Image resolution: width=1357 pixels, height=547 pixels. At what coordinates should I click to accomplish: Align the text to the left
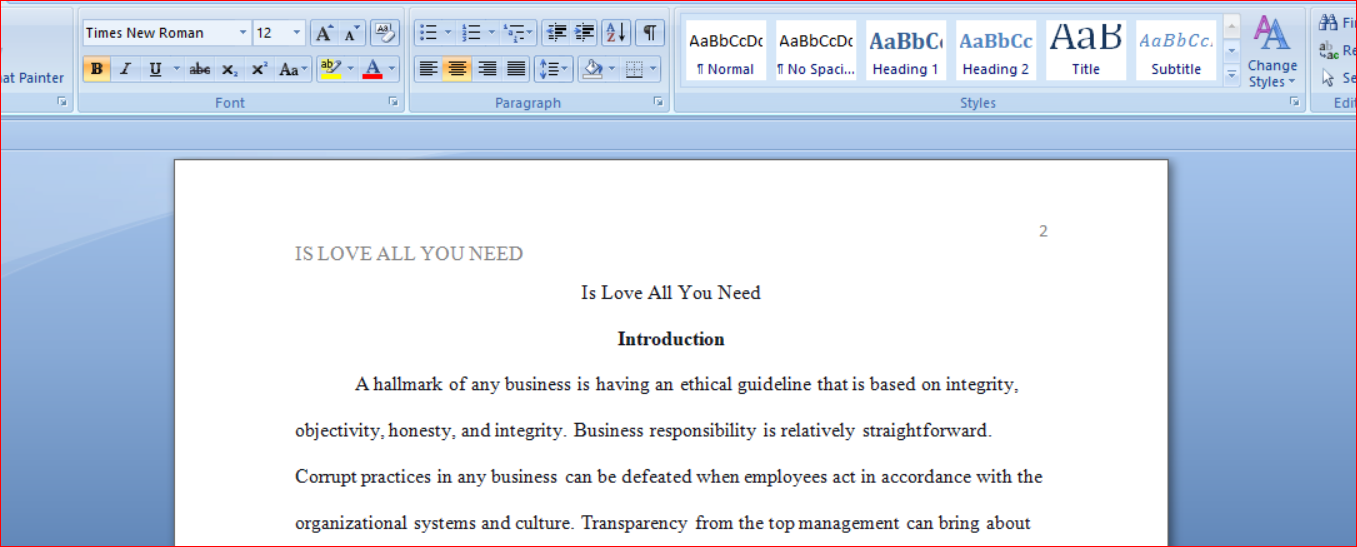point(428,69)
